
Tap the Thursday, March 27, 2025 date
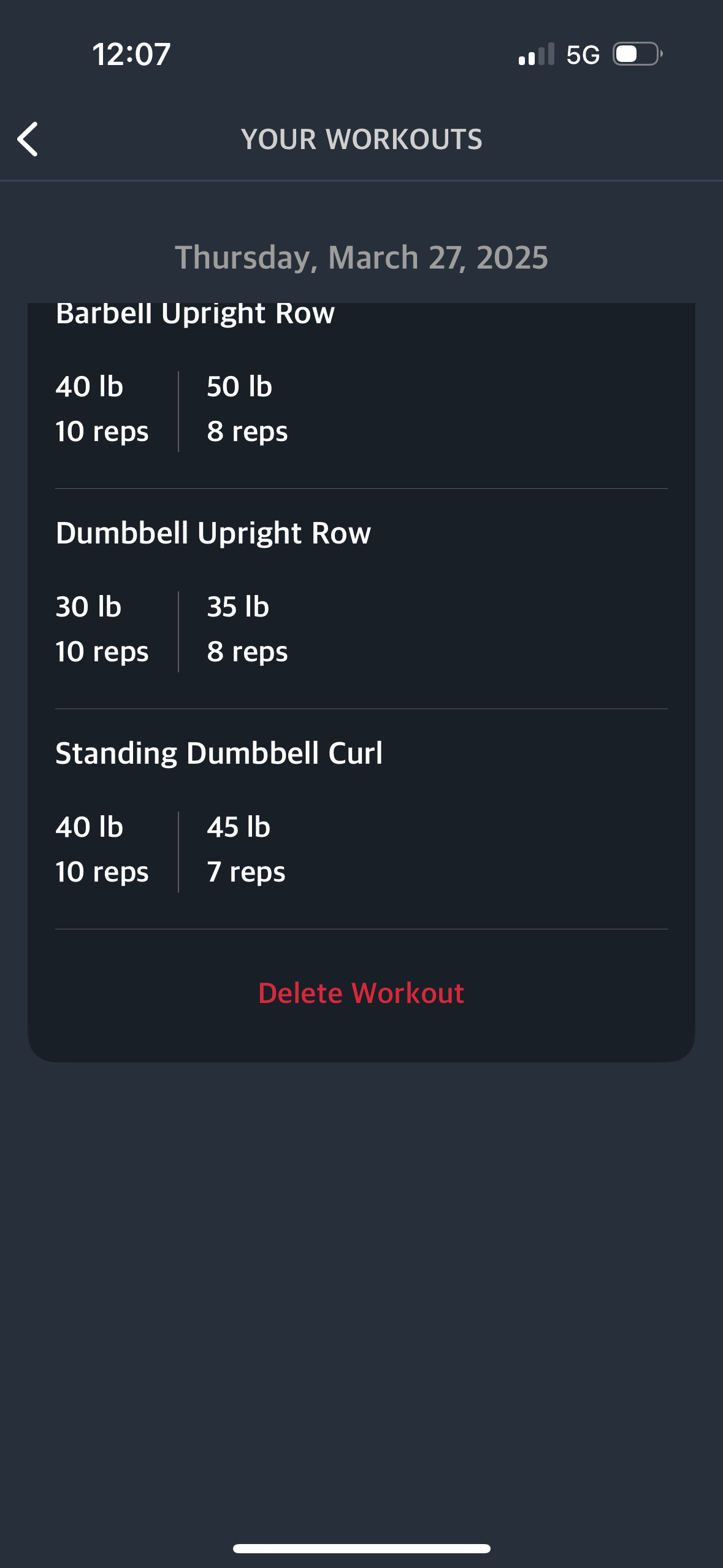(361, 258)
